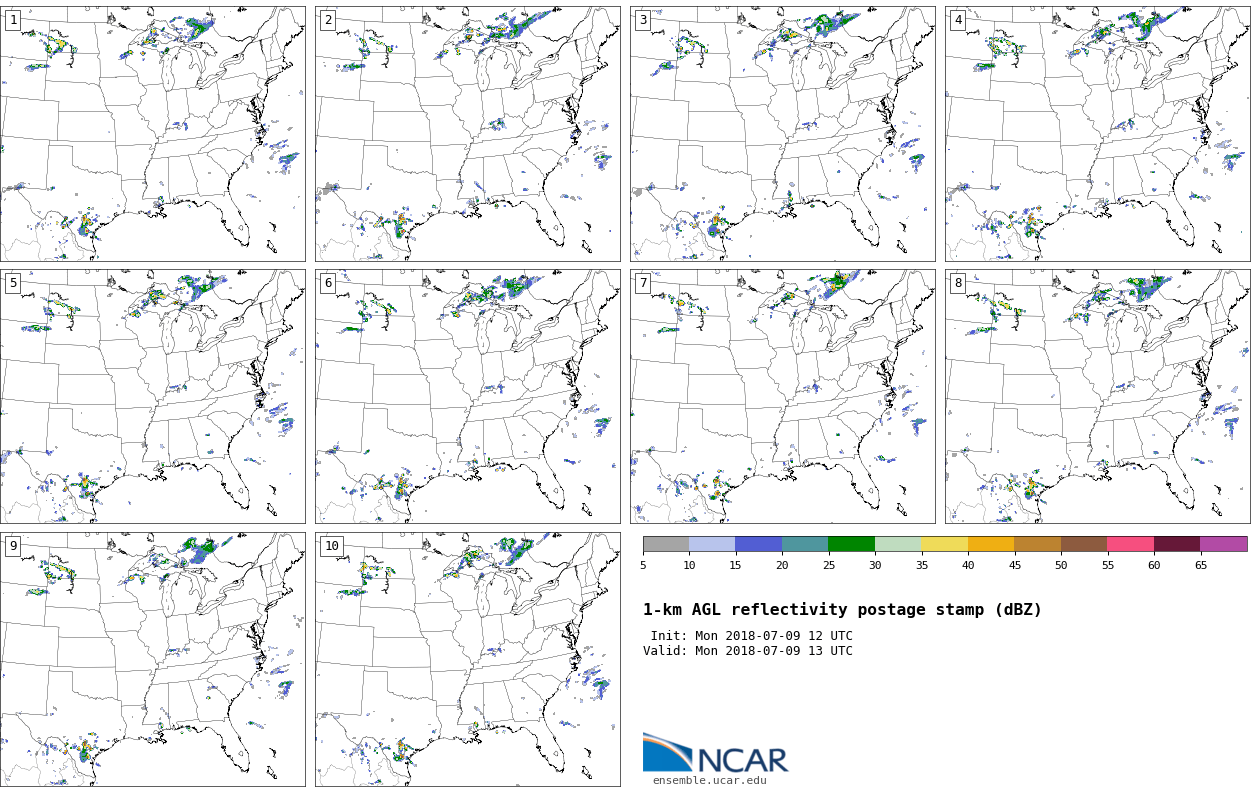Image resolution: width=1260 pixels, height=788 pixels.
Task: Click the reflectivity postage stamp title
Action: point(842,610)
